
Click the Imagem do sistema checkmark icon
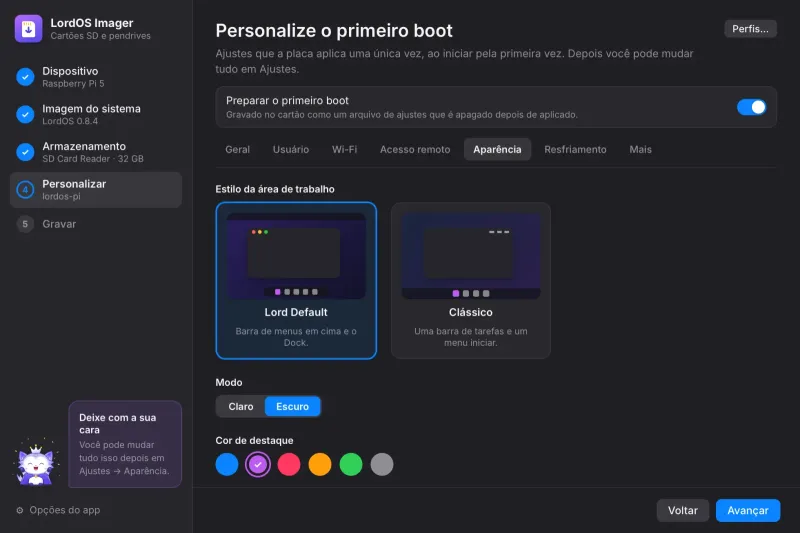[25, 114]
